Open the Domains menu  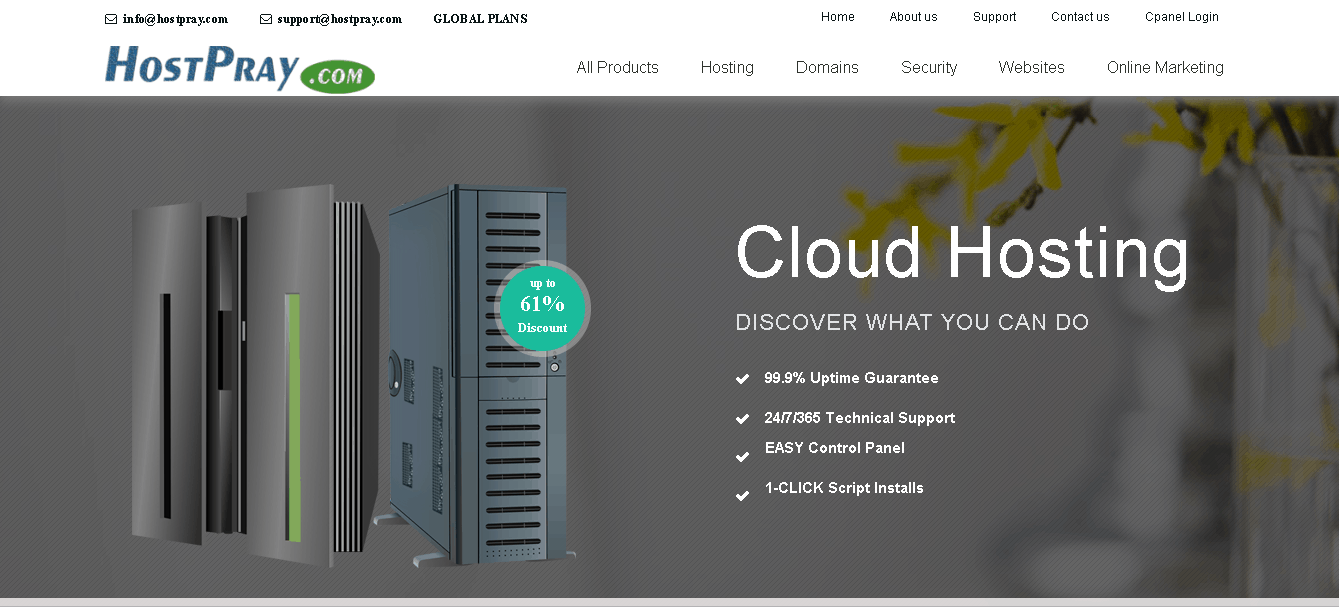827,68
